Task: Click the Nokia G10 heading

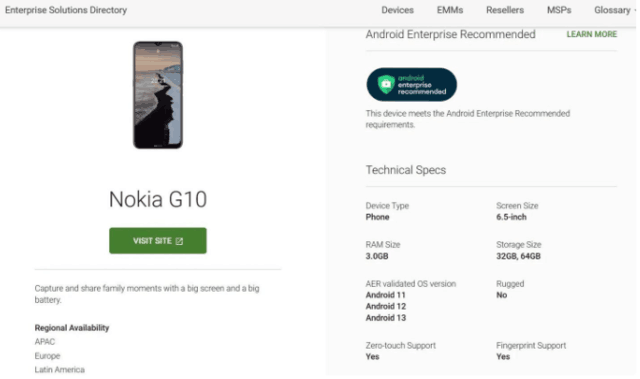Action: click(158, 199)
